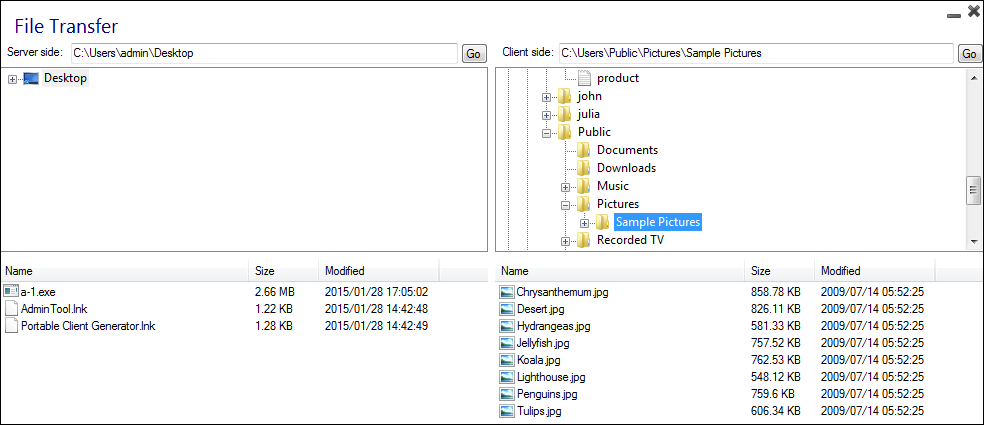This screenshot has height=425, width=984.
Task: Expand the Music folder node
Action: 566,187
